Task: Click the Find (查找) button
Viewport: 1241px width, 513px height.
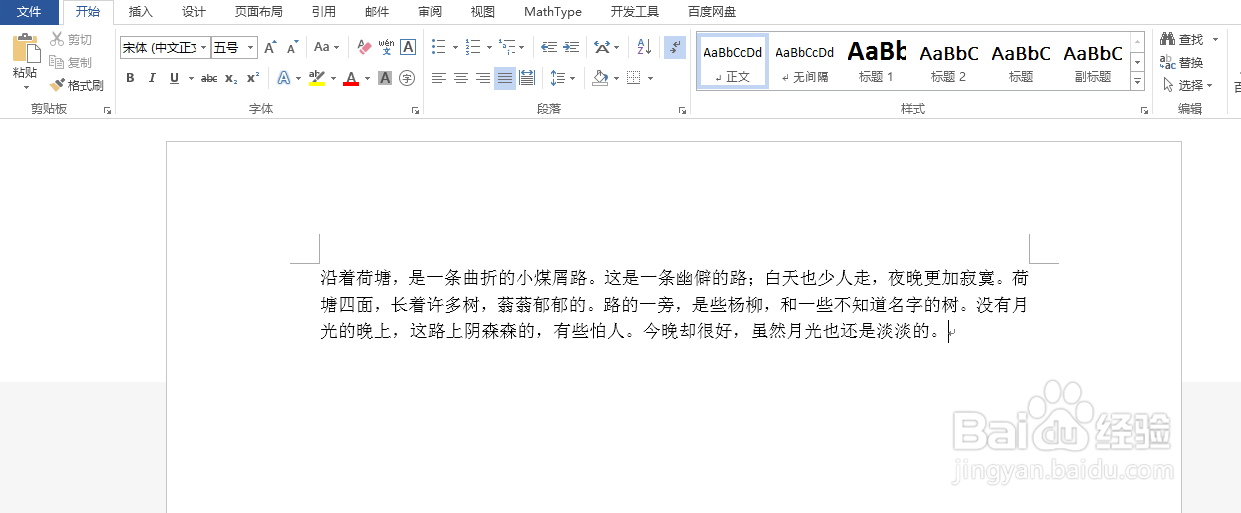Action: coord(1182,39)
